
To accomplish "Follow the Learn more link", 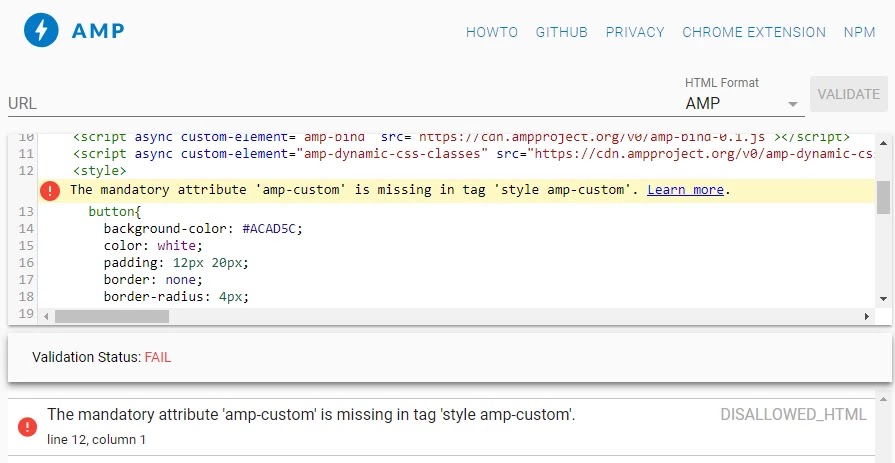I will pos(685,190).
